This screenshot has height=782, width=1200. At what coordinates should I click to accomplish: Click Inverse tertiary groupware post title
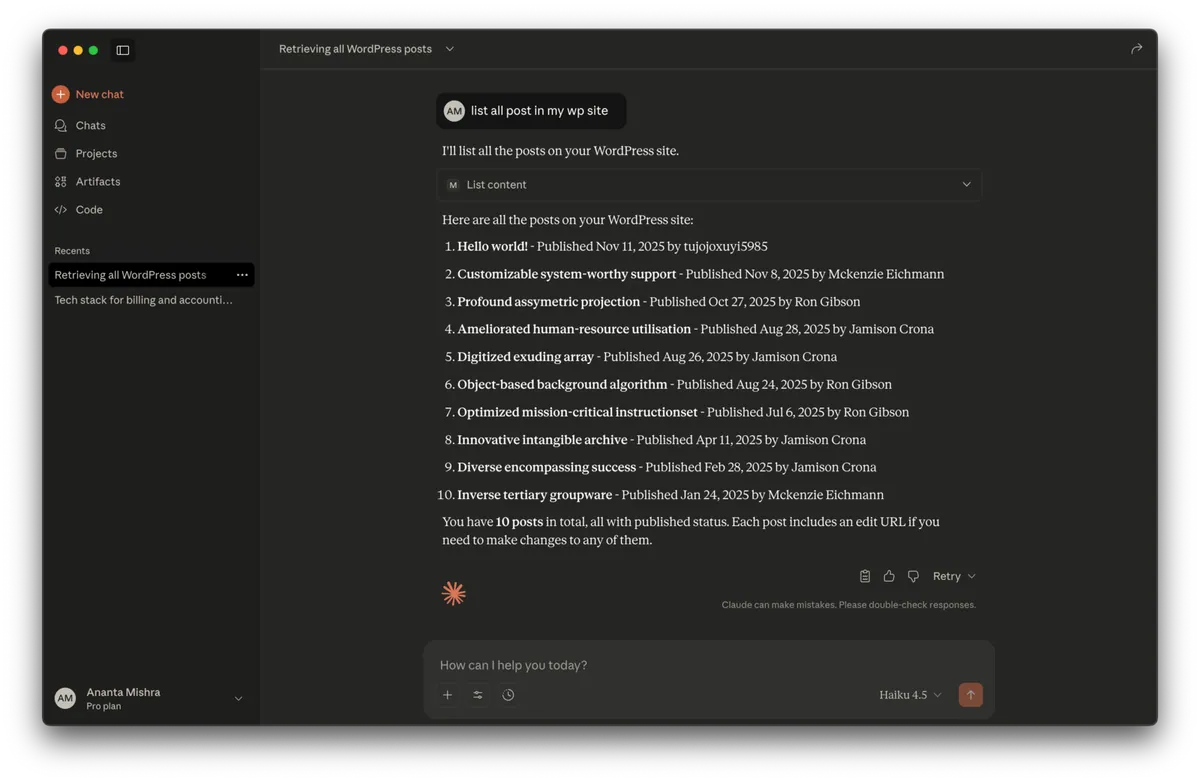tap(534, 495)
